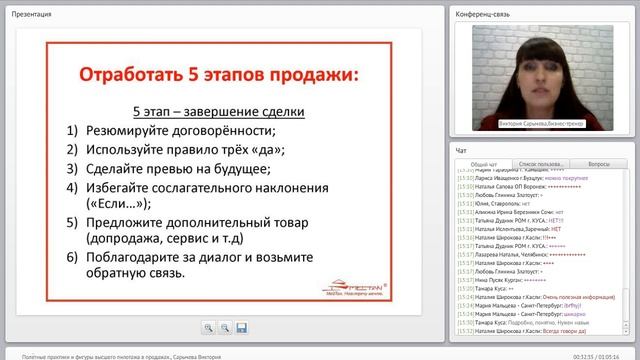Click slide item 'Используйте правило трёх «да»;'
The image size is (640, 360).
(x=185, y=149)
